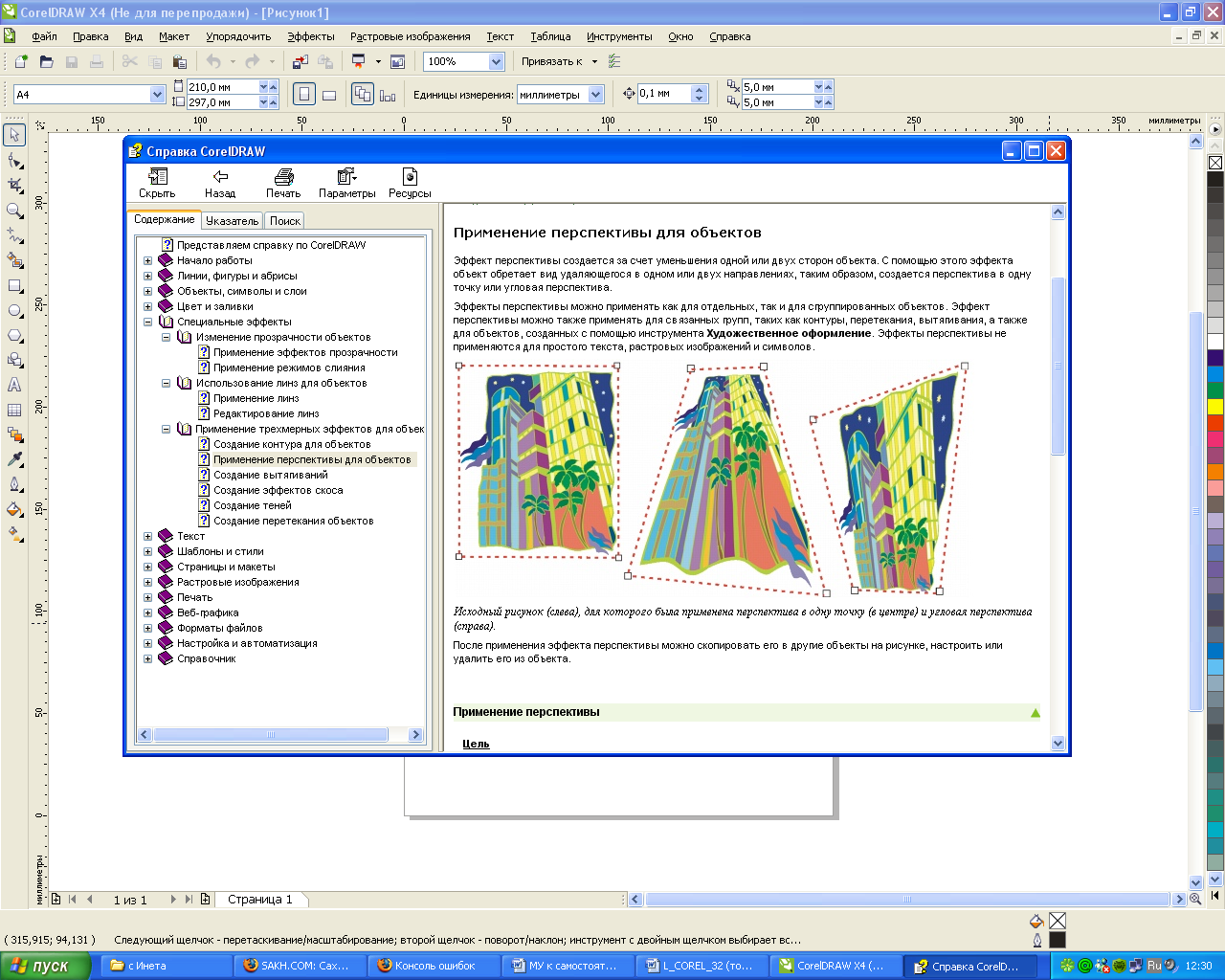This screenshot has height=980, width=1225.
Task: Click the Ru language tray indicator
Action: pos(1154,966)
